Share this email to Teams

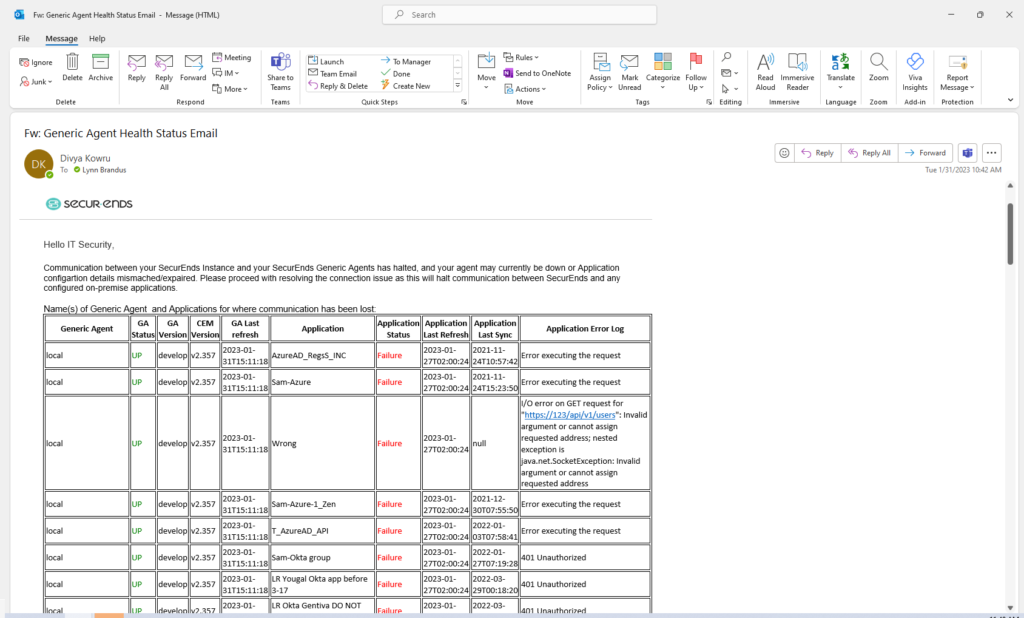tap(280, 72)
